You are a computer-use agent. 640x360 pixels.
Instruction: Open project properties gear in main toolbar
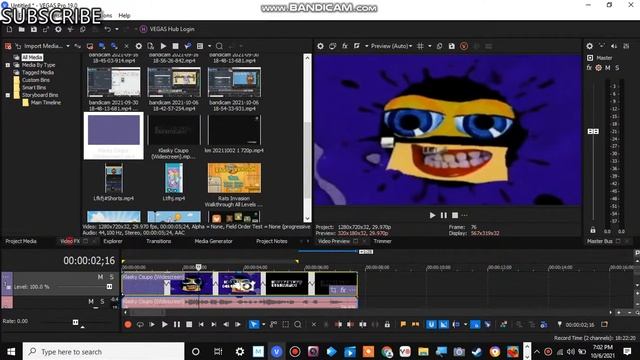[x=58, y=29]
